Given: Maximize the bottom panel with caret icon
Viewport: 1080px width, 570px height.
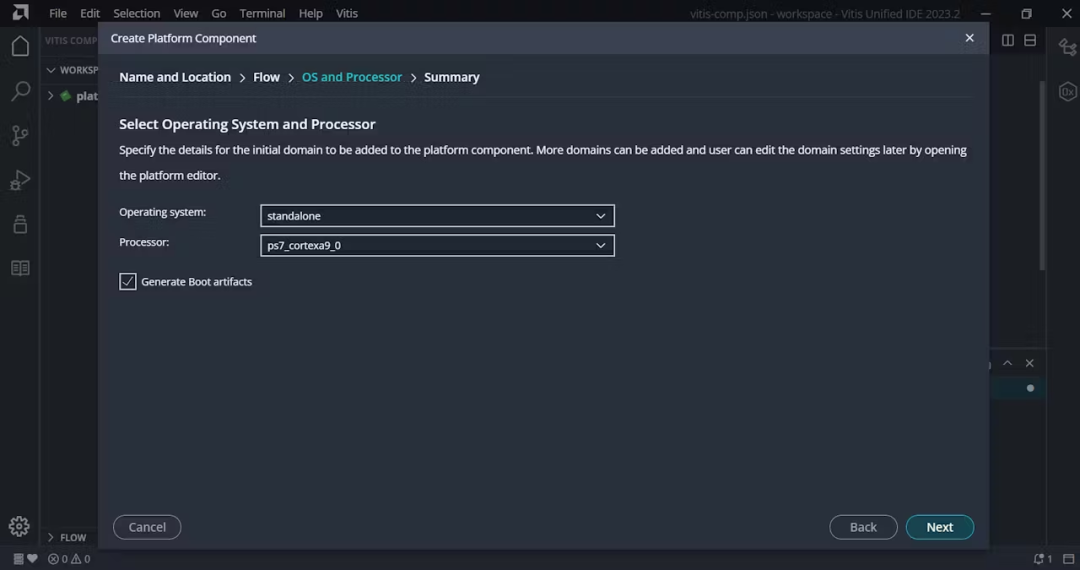Looking at the screenshot, I should tap(1008, 363).
